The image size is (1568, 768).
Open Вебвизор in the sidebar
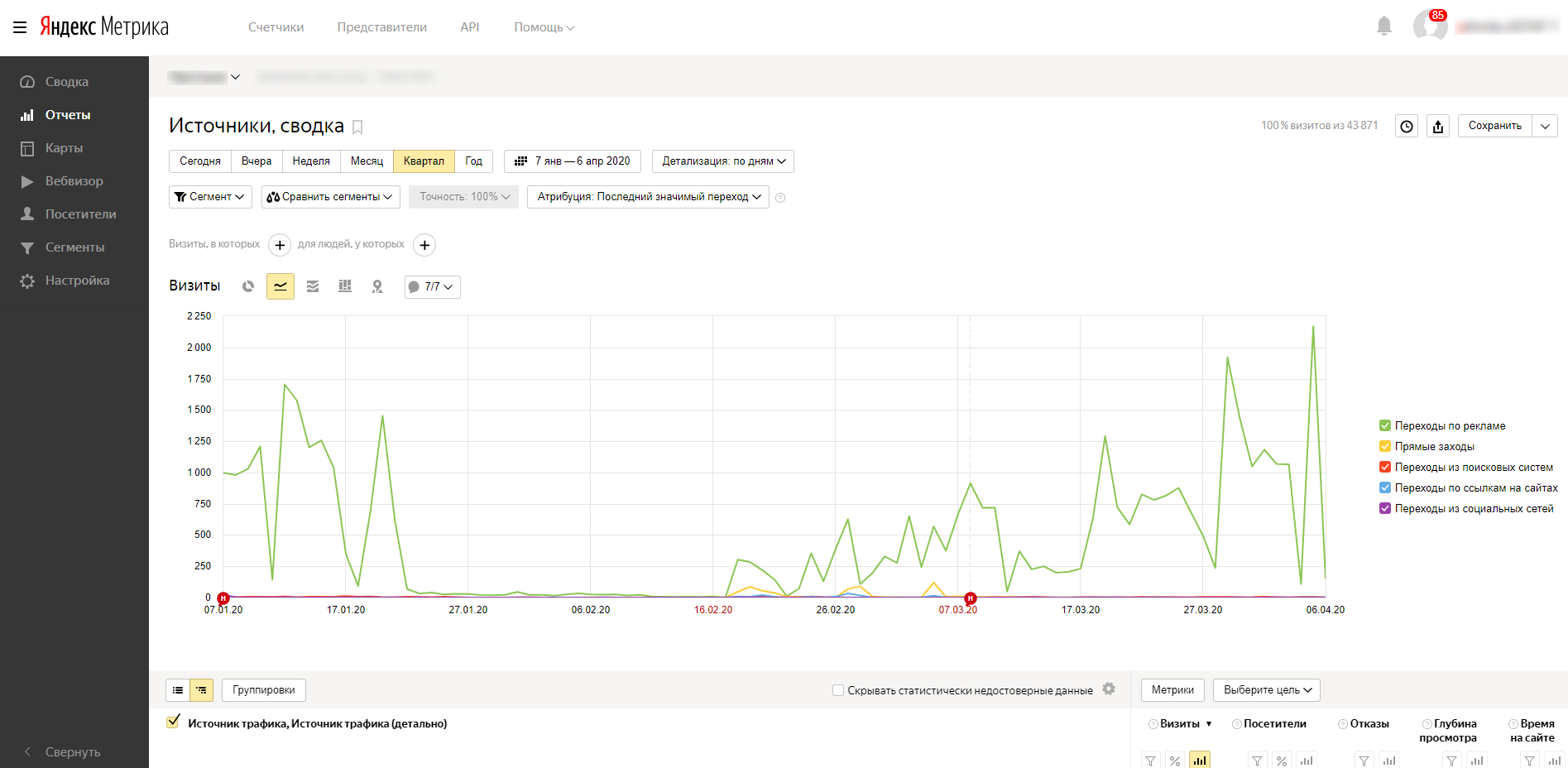[74, 181]
